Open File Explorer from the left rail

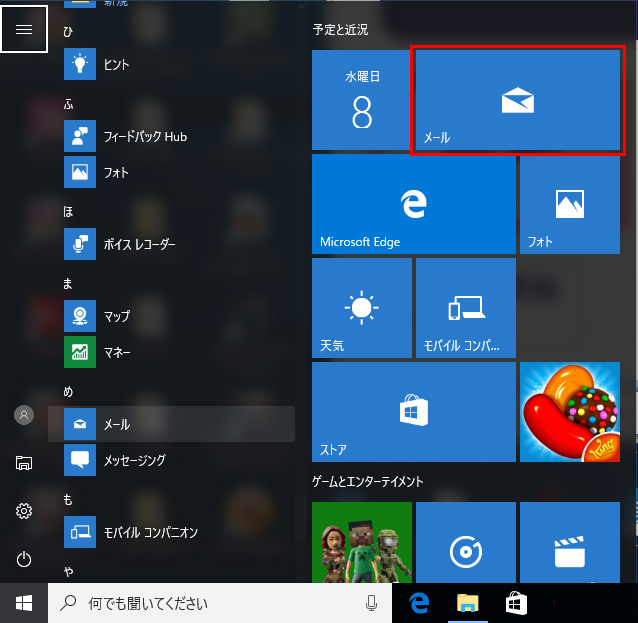pyautogui.click(x=24, y=463)
